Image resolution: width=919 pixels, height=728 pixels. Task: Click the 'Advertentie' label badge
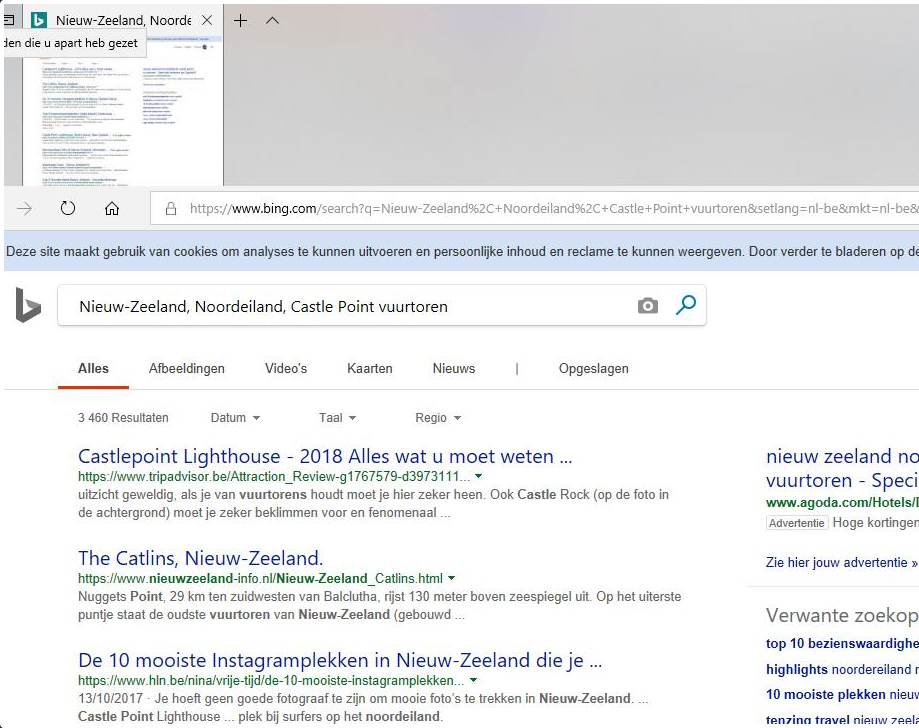pyautogui.click(x=797, y=523)
